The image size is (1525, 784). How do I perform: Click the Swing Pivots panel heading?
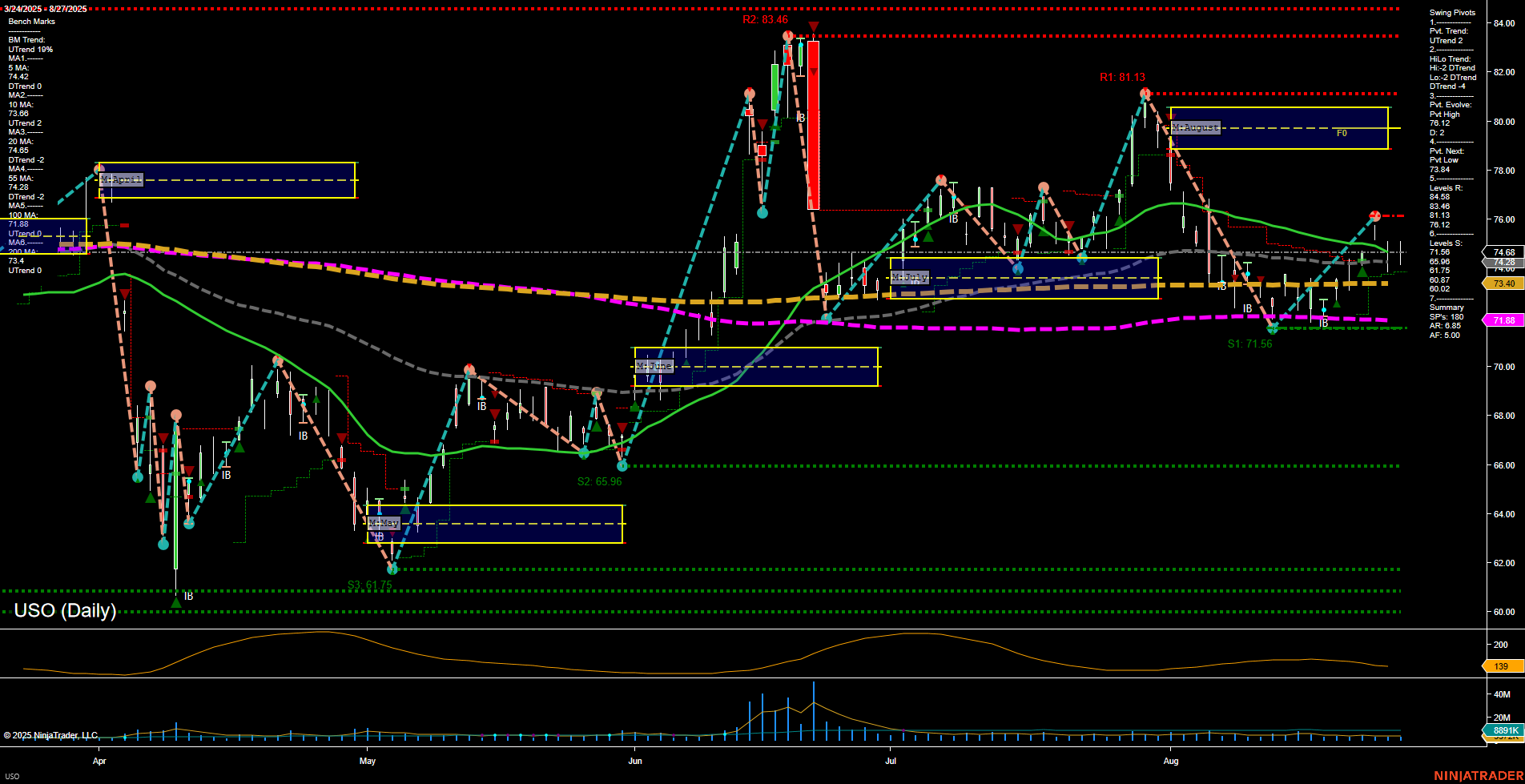(x=1452, y=13)
